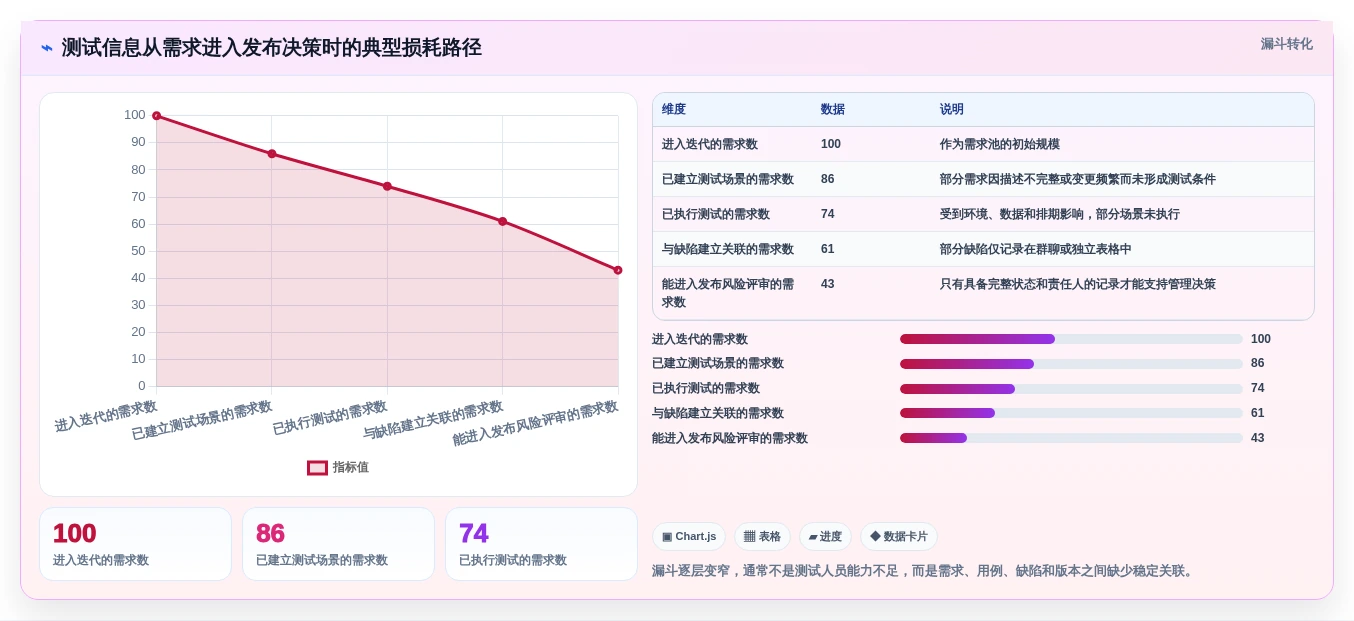Click the lightning icon beside the title
1354x621 pixels.
(x=47, y=48)
